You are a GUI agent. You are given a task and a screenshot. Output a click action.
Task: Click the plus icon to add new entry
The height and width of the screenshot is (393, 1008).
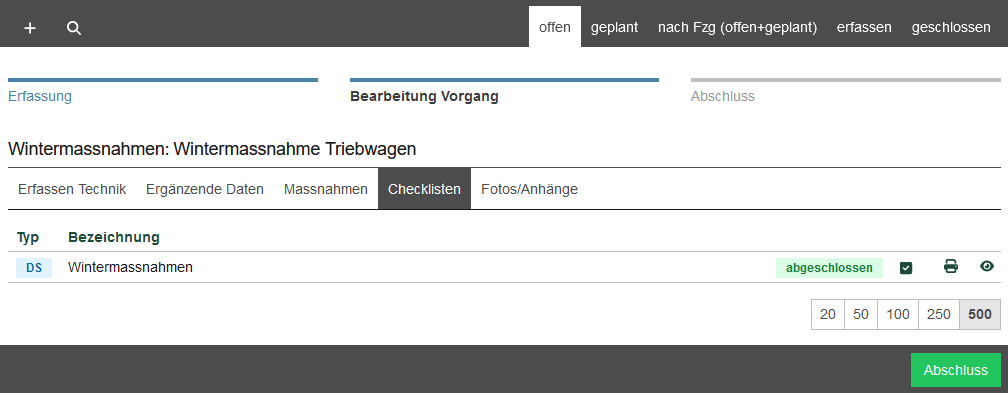click(30, 28)
